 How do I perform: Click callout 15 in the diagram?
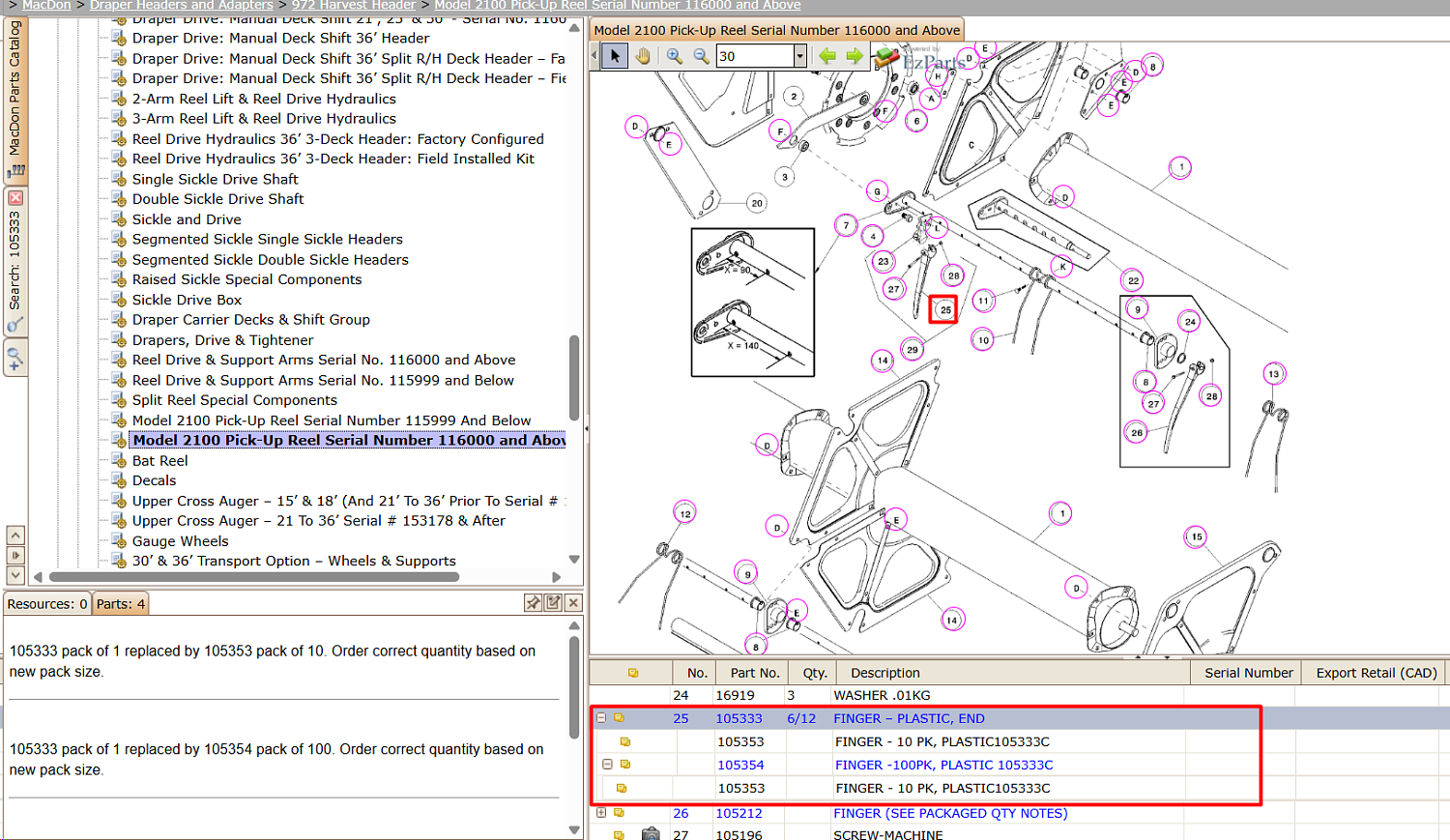click(x=1197, y=536)
